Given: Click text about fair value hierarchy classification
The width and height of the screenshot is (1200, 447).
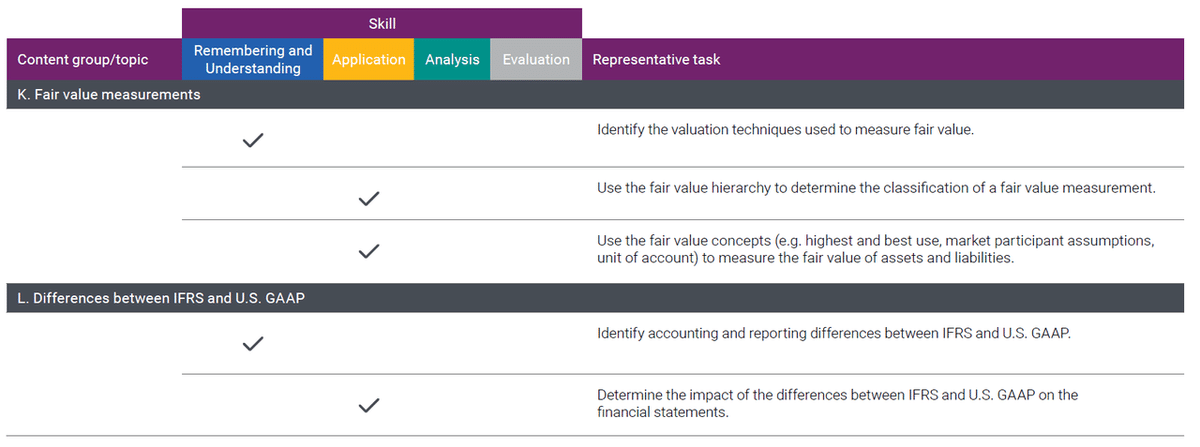Looking at the screenshot, I should coord(876,188).
